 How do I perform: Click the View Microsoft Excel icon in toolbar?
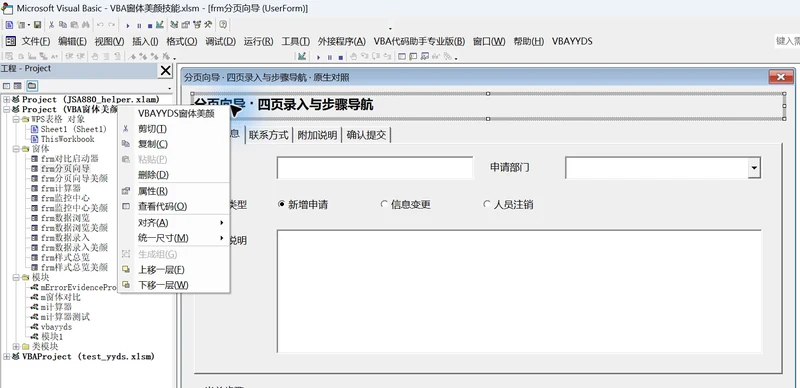pyautogui.click(x=9, y=25)
